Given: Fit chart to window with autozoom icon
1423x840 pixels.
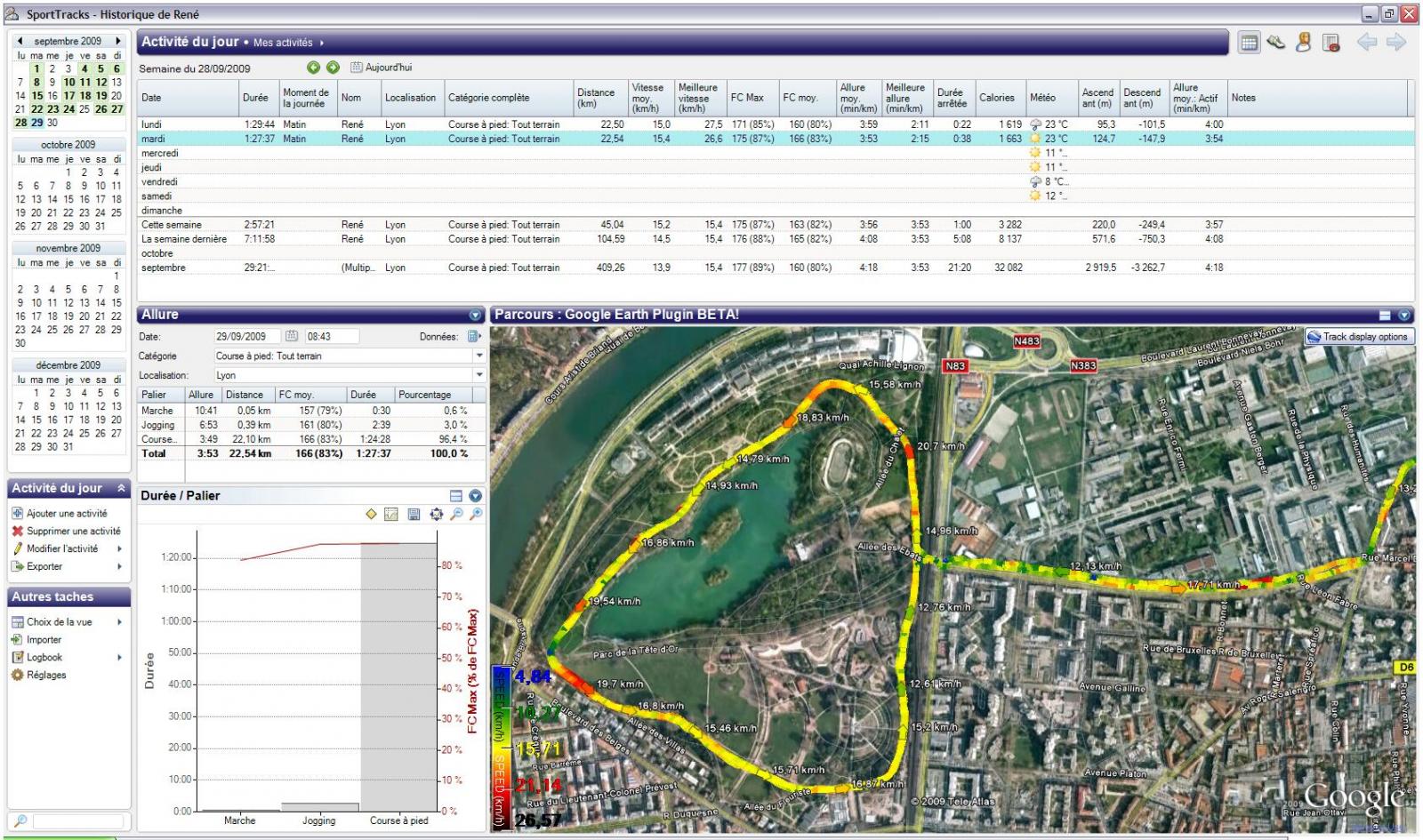Looking at the screenshot, I should point(436,515).
